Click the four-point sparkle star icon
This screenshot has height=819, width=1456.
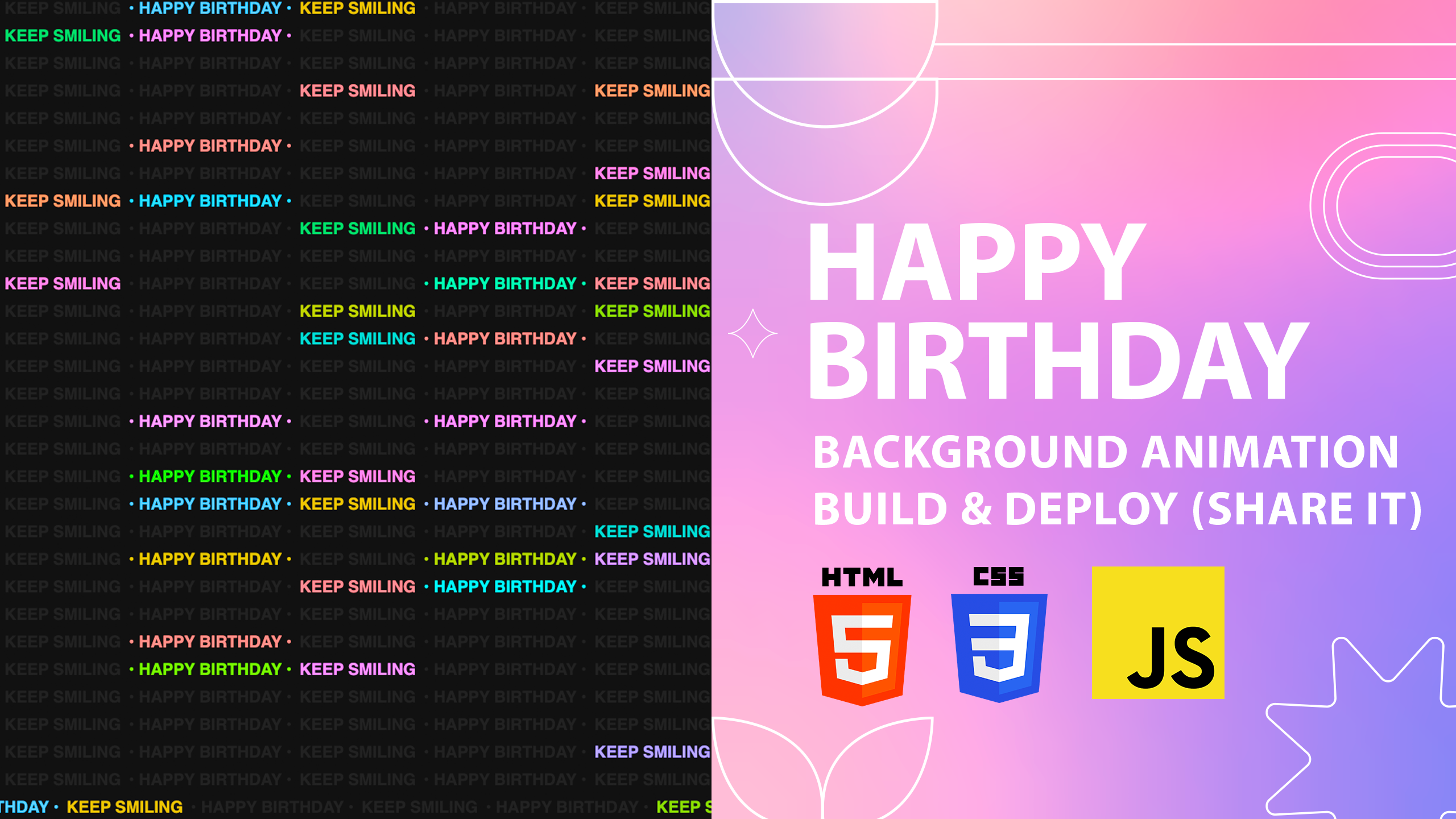[x=752, y=333]
